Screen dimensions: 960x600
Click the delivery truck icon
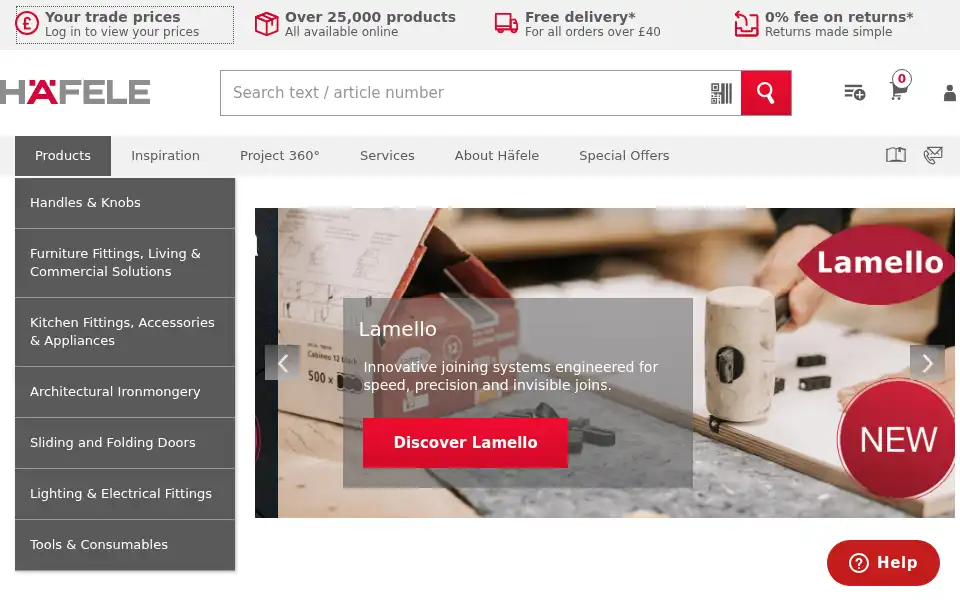pyautogui.click(x=506, y=23)
